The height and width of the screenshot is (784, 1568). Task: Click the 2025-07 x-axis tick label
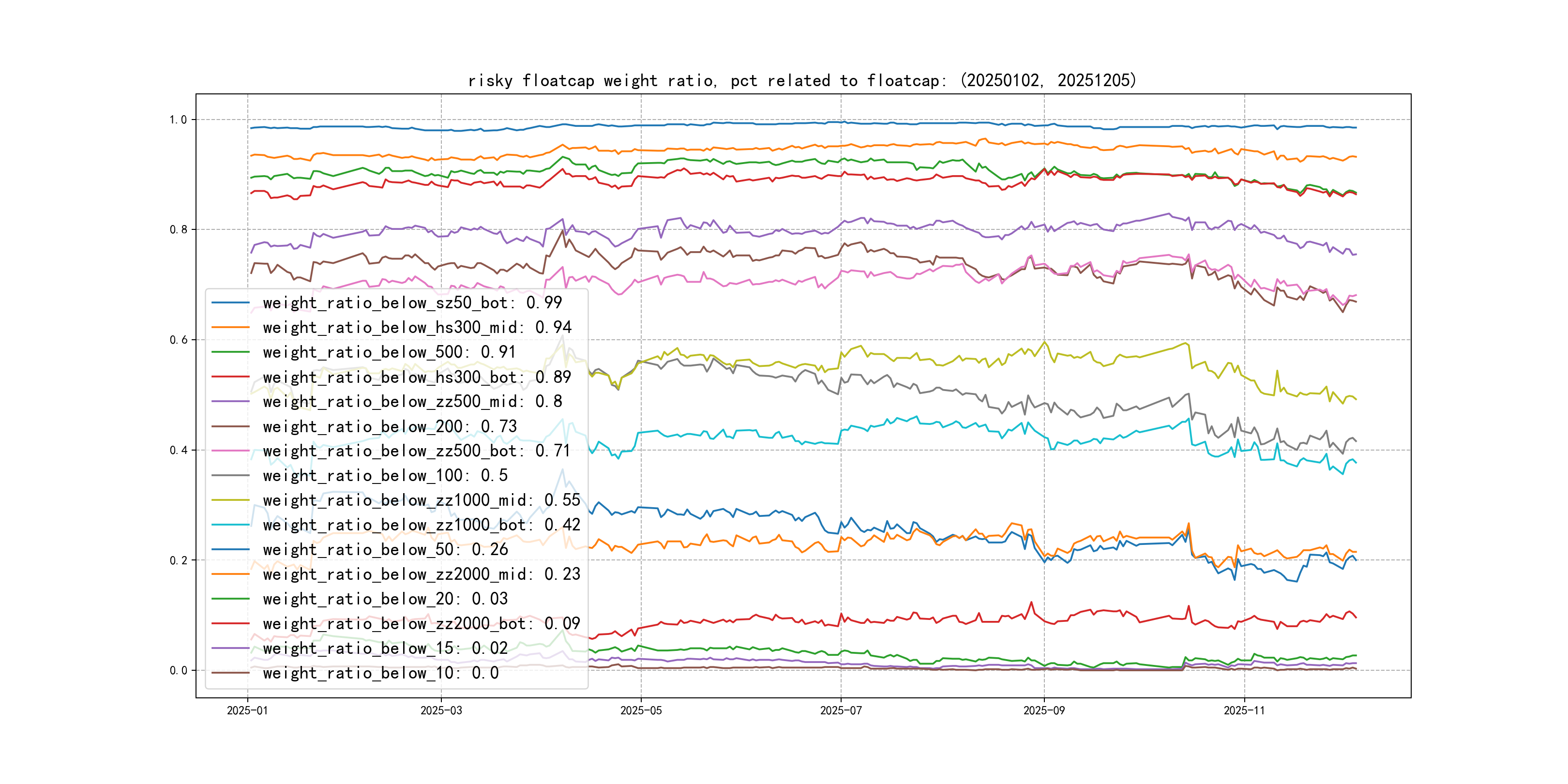click(841, 710)
